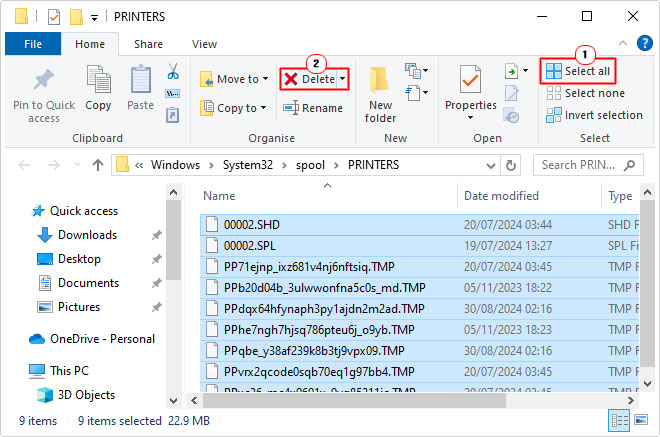Create a New folder
660x437 pixels.
coord(380,95)
